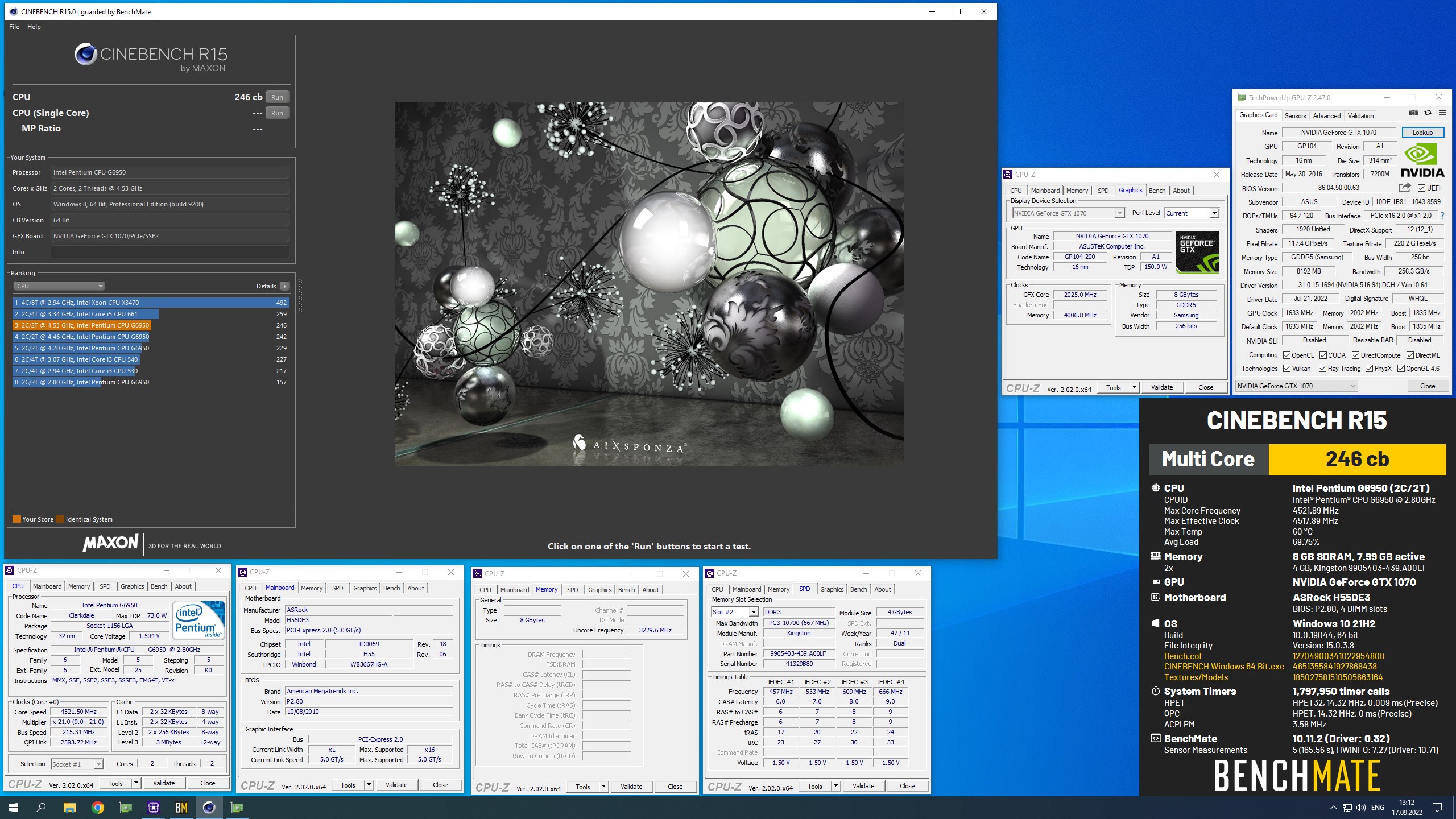The width and height of the screenshot is (1456, 819).
Task: Click the GPU-Z refresh icon
Action: point(1428,113)
